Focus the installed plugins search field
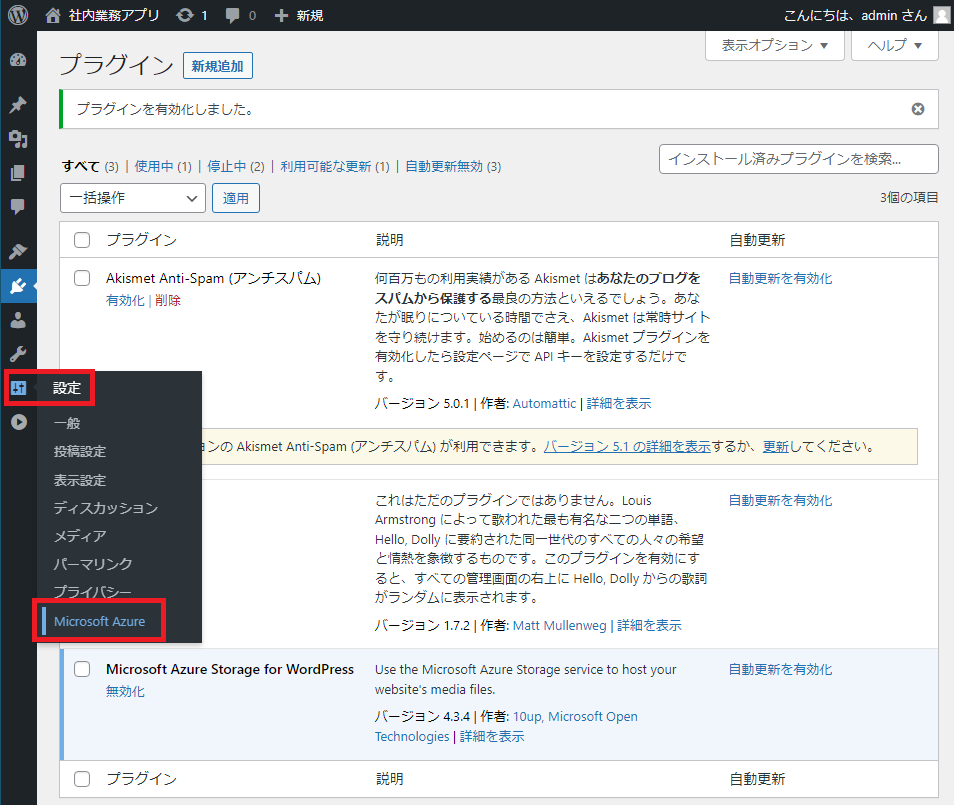Viewport: 954px width, 805px height. [x=798, y=159]
